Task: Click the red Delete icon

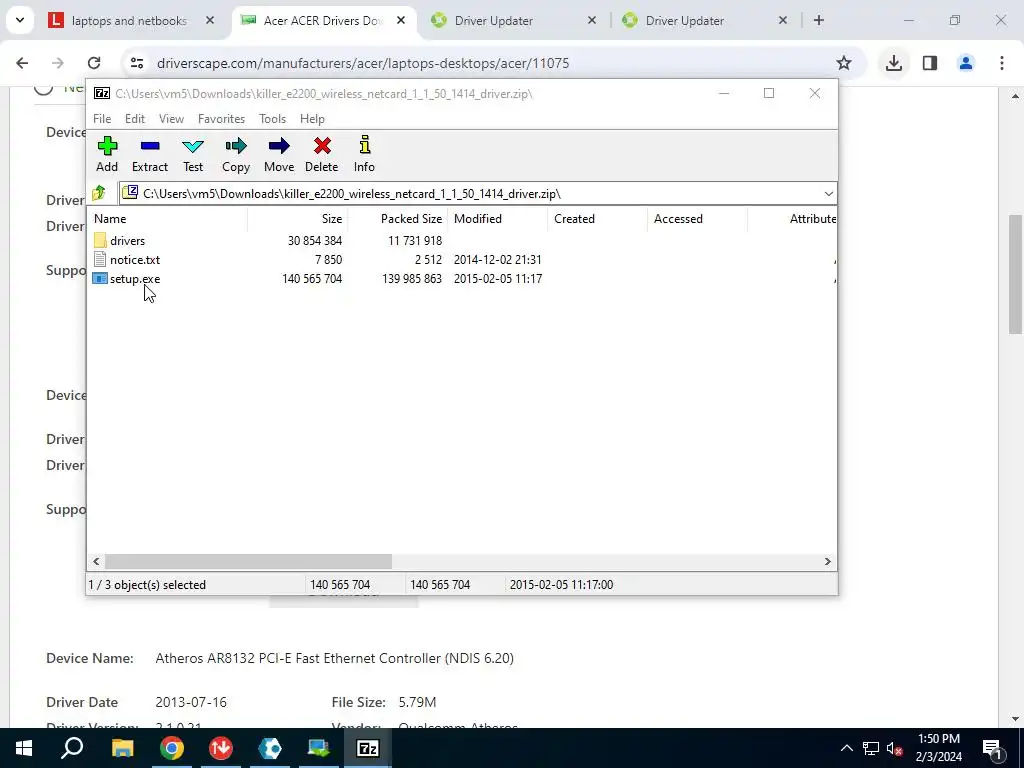Action: pyautogui.click(x=321, y=154)
